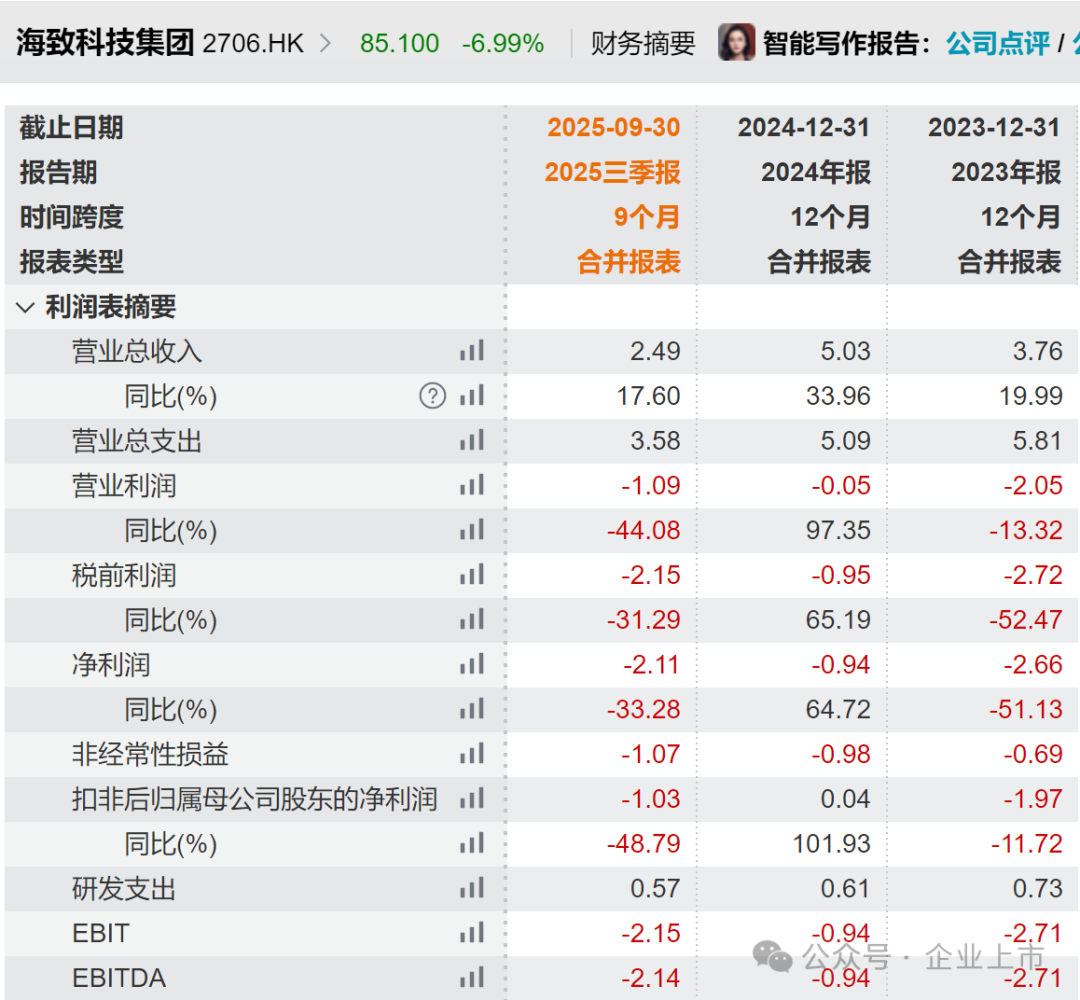Click the 非经常性损益 row label

150,754
